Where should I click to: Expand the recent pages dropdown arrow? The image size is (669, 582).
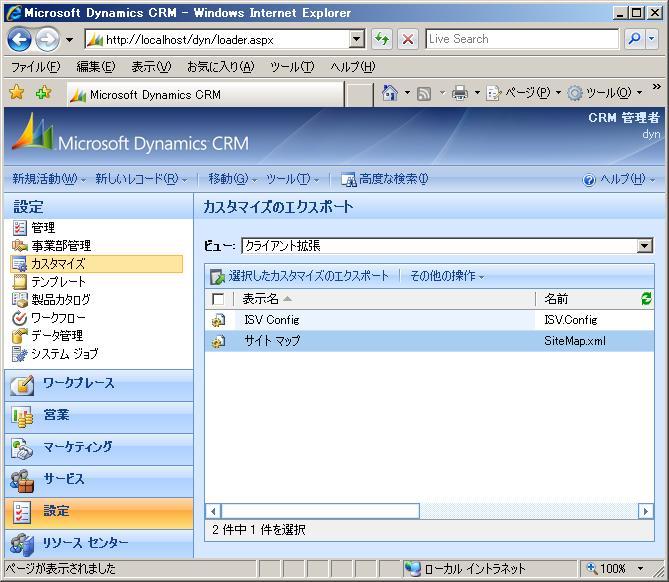point(69,40)
